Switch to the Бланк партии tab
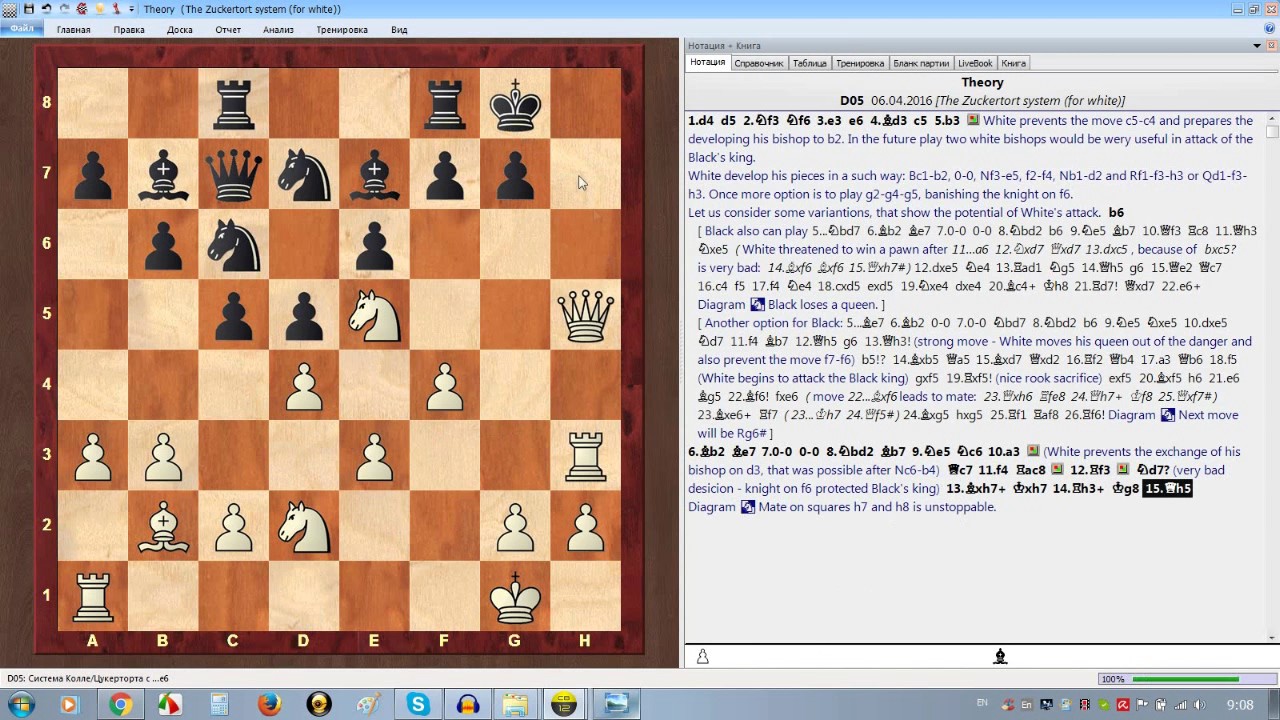Screen dimensions: 1280x720 pos(921,63)
